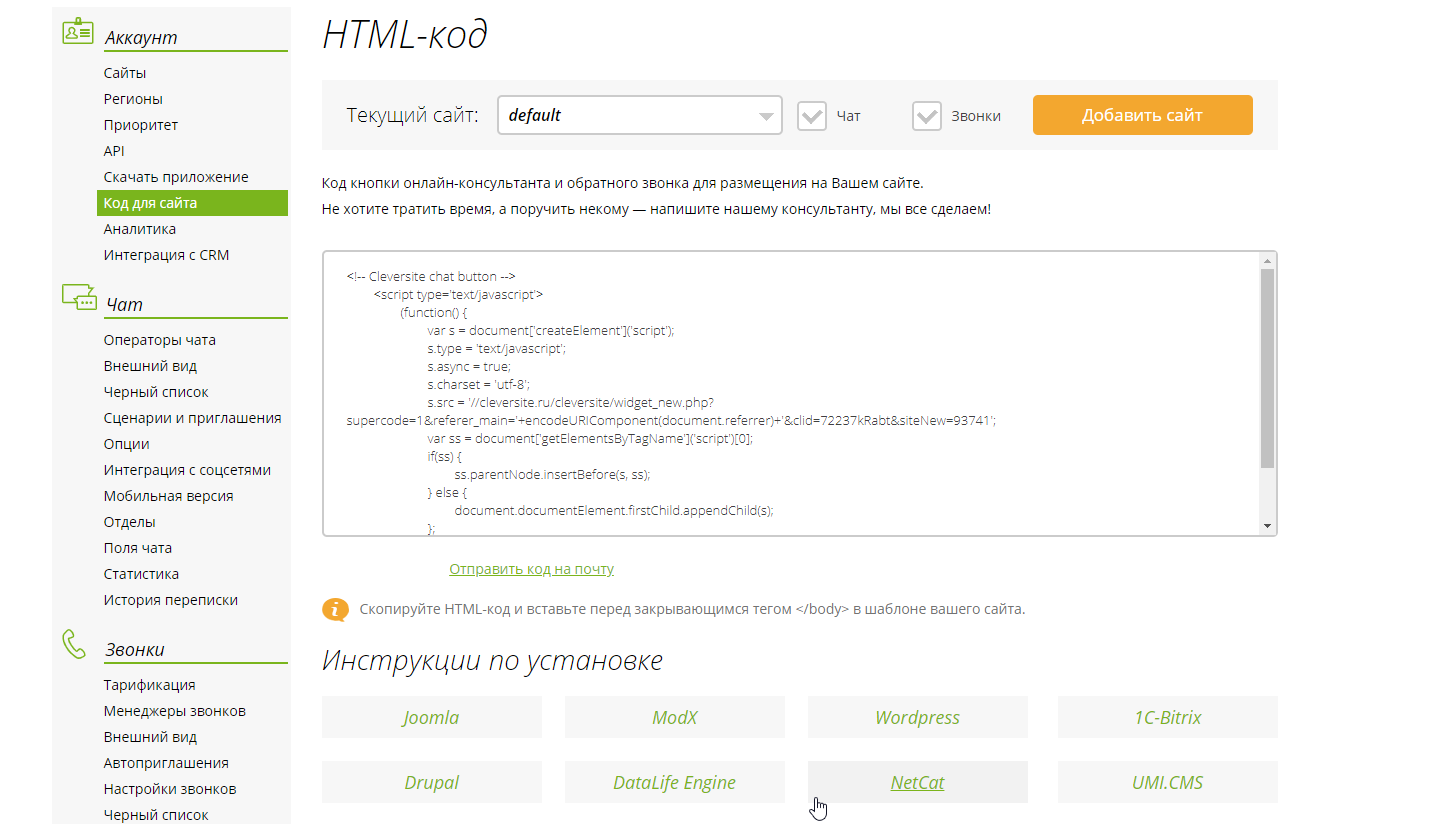This screenshot has height=824, width=1448.
Task: Click Отправить код на почту link
Action: click(x=531, y=569)
